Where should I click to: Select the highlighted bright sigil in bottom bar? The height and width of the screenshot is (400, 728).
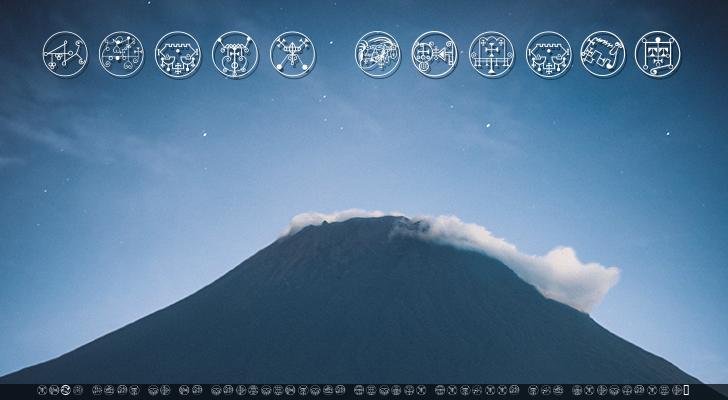coord(66,390)
